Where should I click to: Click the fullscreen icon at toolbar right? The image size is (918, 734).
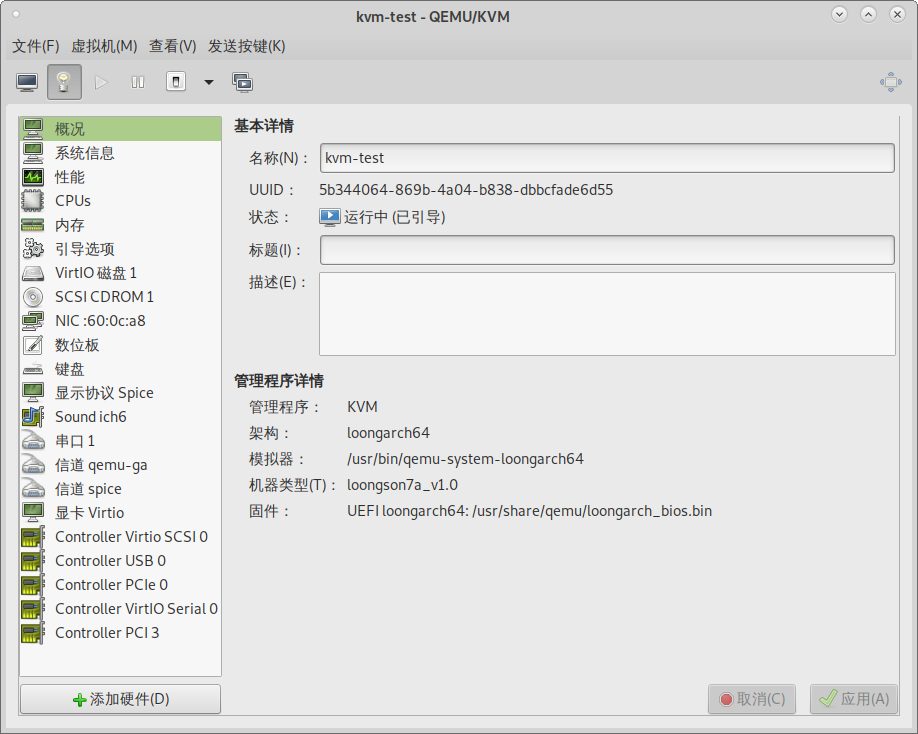tap(890, 82)
